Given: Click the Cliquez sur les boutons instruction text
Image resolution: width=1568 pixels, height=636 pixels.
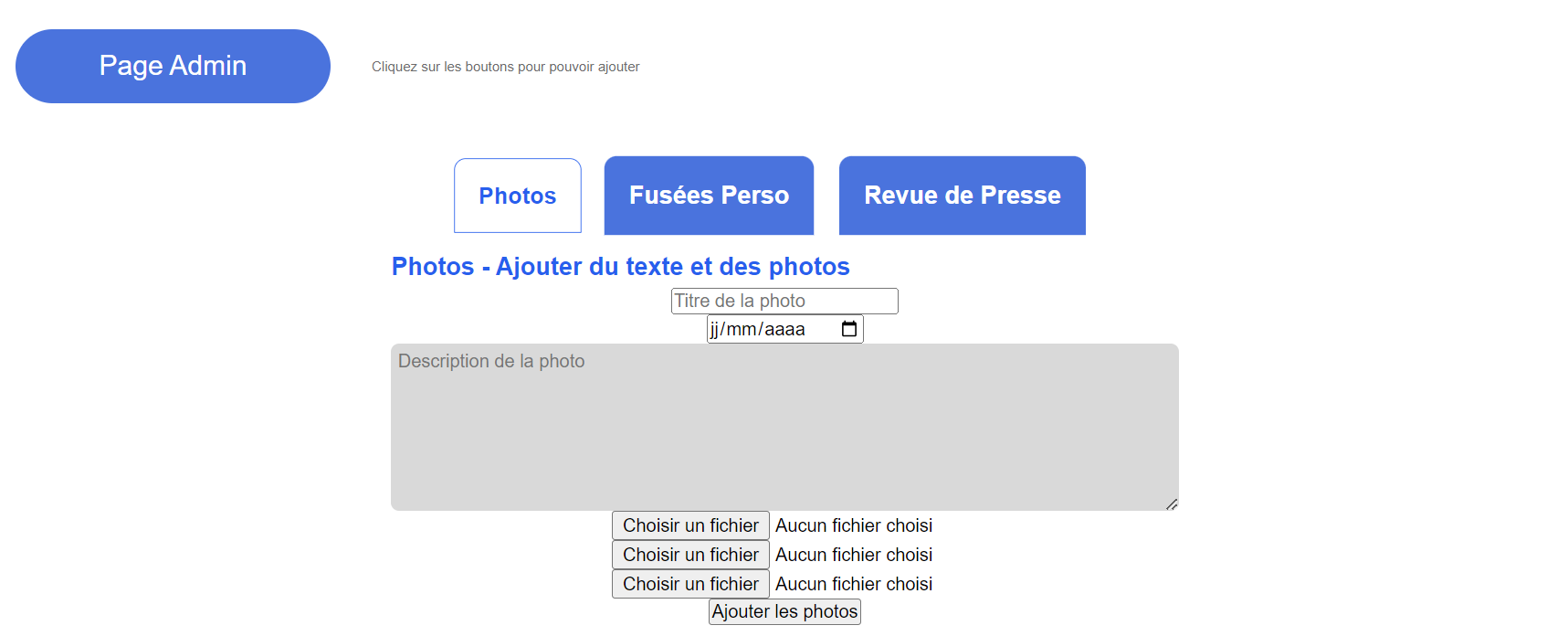Looking at the screenshot, I should pos(505,67).
